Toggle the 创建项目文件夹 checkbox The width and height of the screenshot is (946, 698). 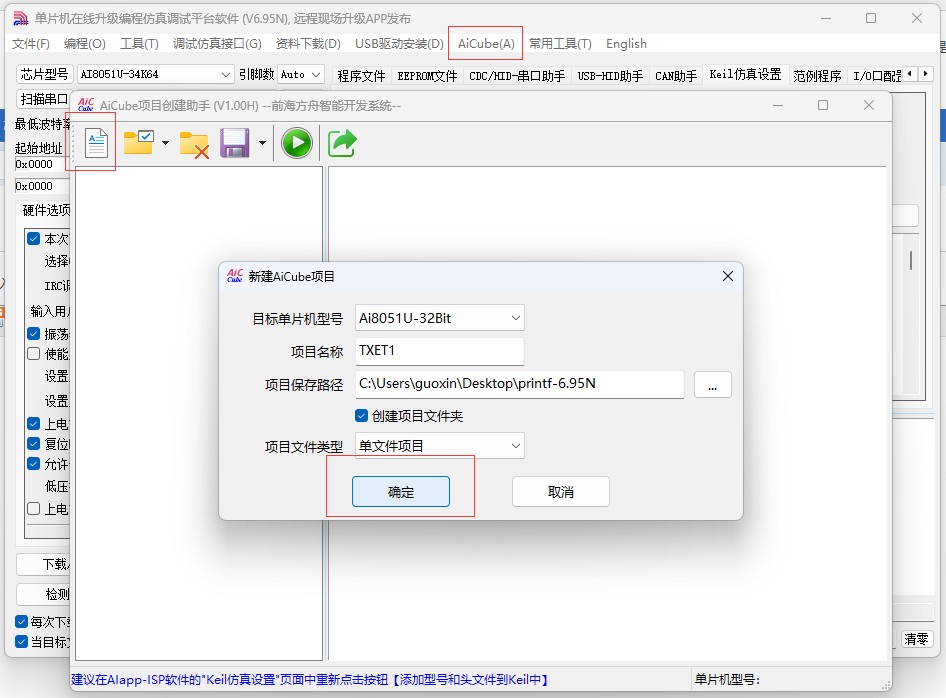361,416
